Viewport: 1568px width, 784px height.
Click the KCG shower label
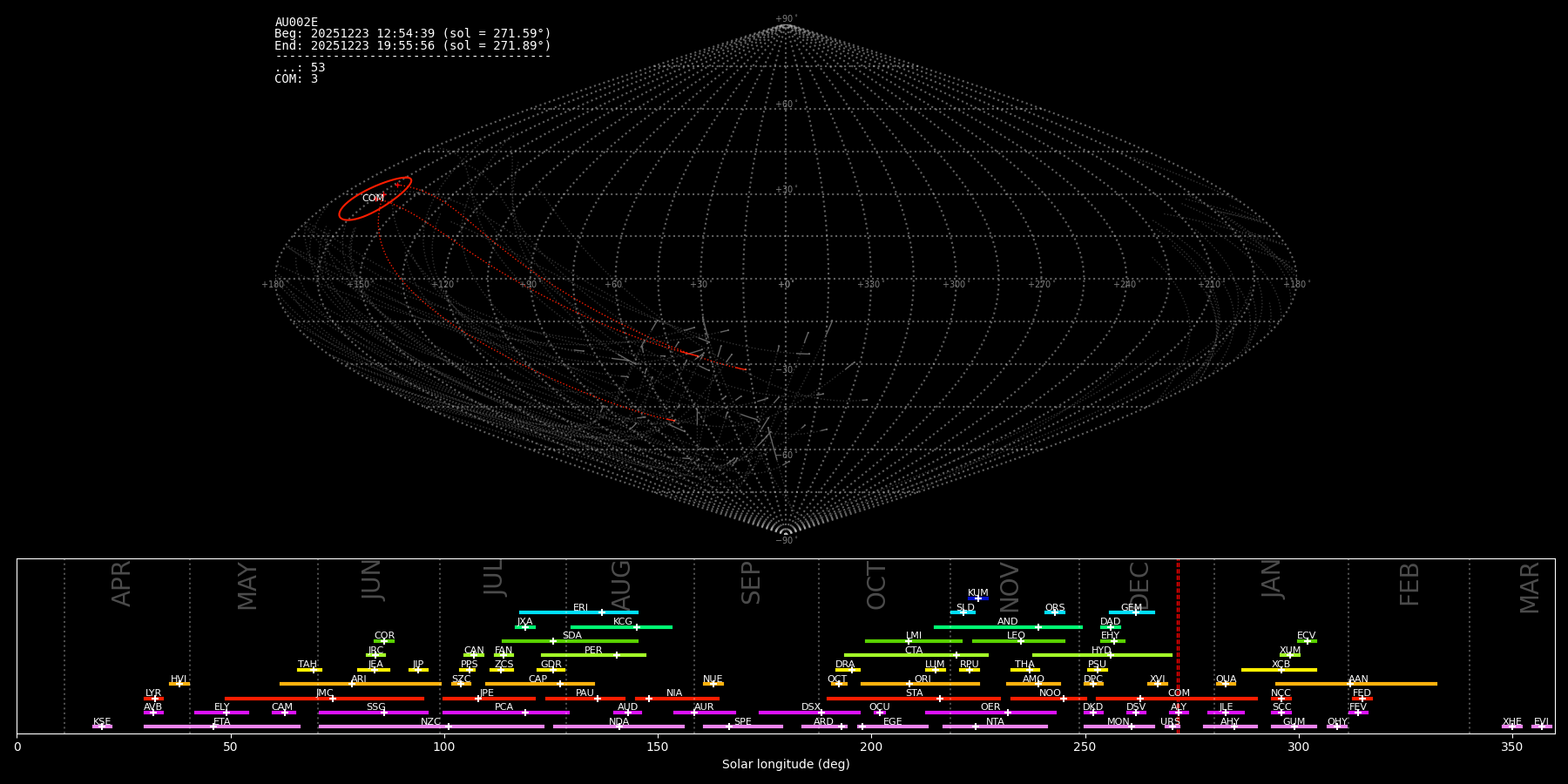click(x=623, y=622)
